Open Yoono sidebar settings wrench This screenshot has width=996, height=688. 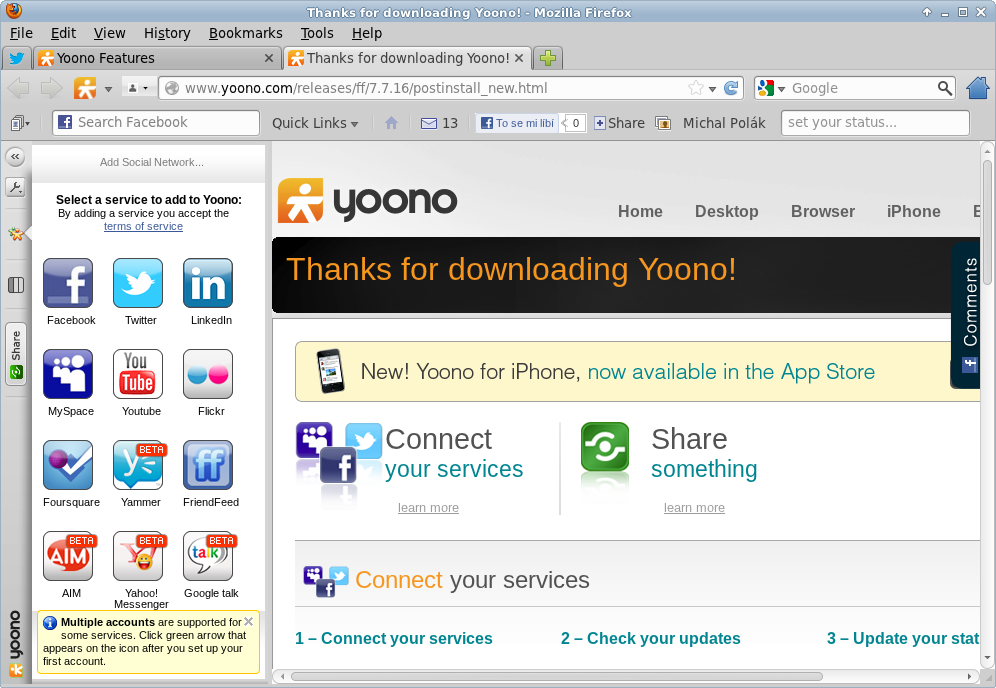tap(15, 187)
